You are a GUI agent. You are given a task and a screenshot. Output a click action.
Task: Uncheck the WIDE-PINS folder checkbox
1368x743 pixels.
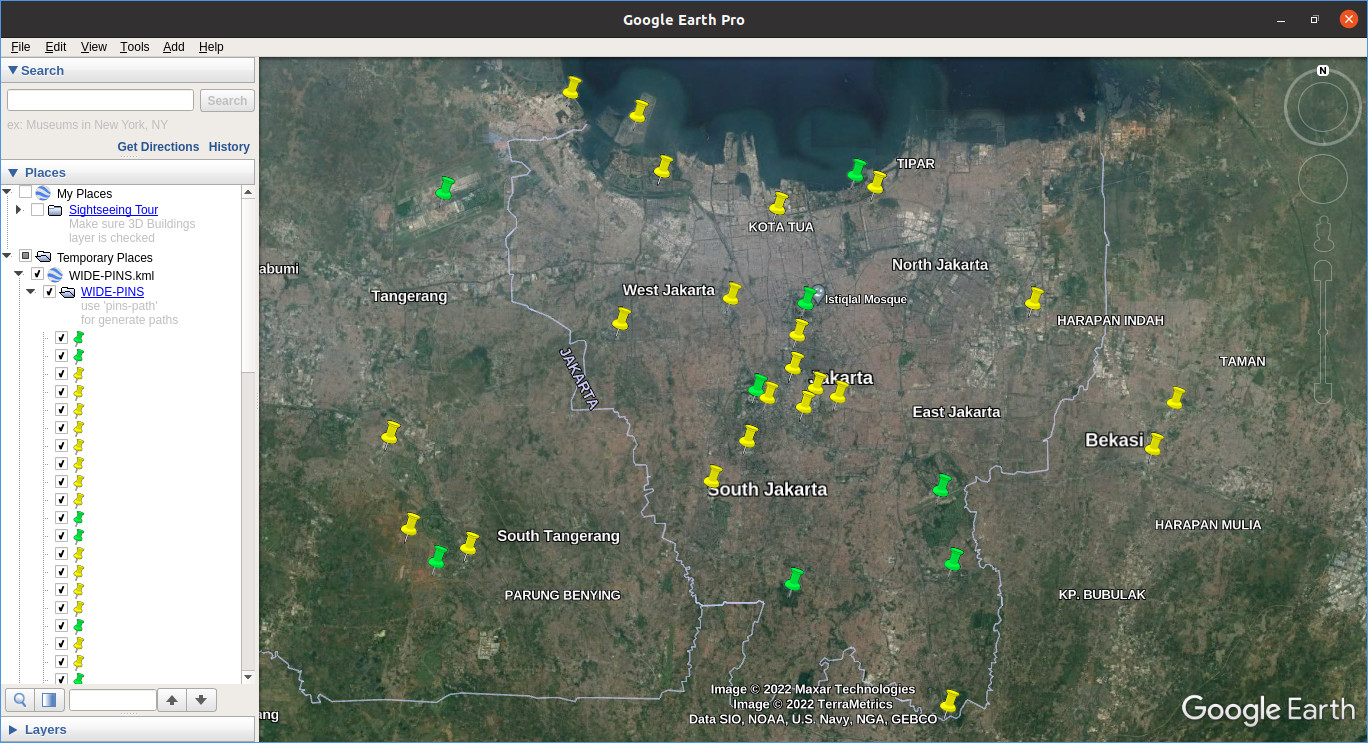[50, 292]
